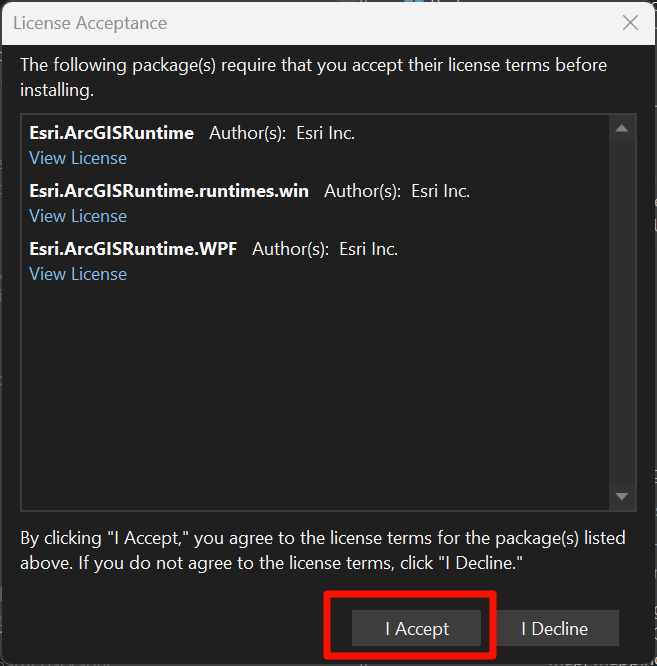Open View License for Esri.ArcGISRuntime.WPF
This screenshot has width=657, height=666.
click(x=78, y=274)
